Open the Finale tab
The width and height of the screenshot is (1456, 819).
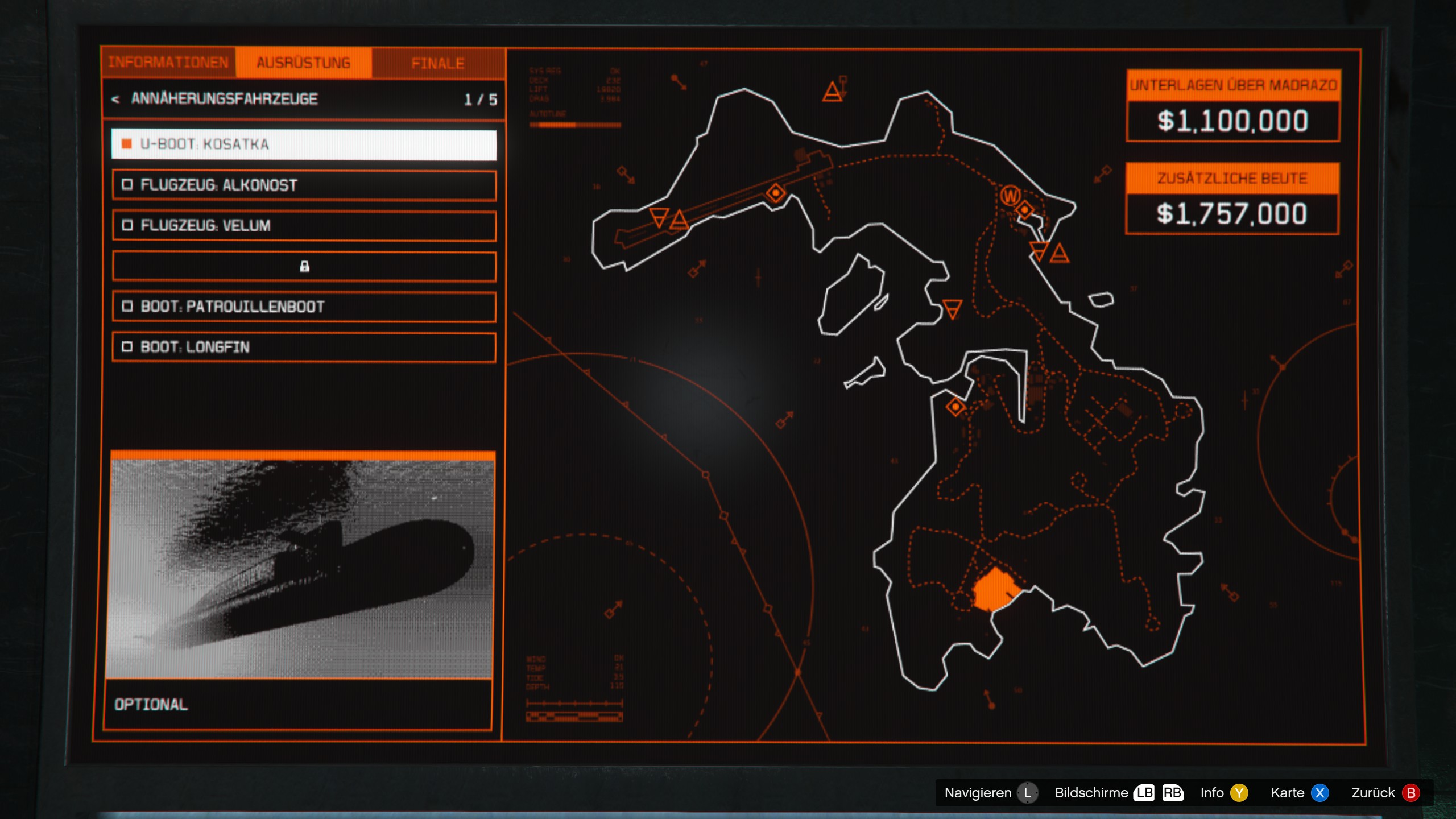tap(438, 63)
